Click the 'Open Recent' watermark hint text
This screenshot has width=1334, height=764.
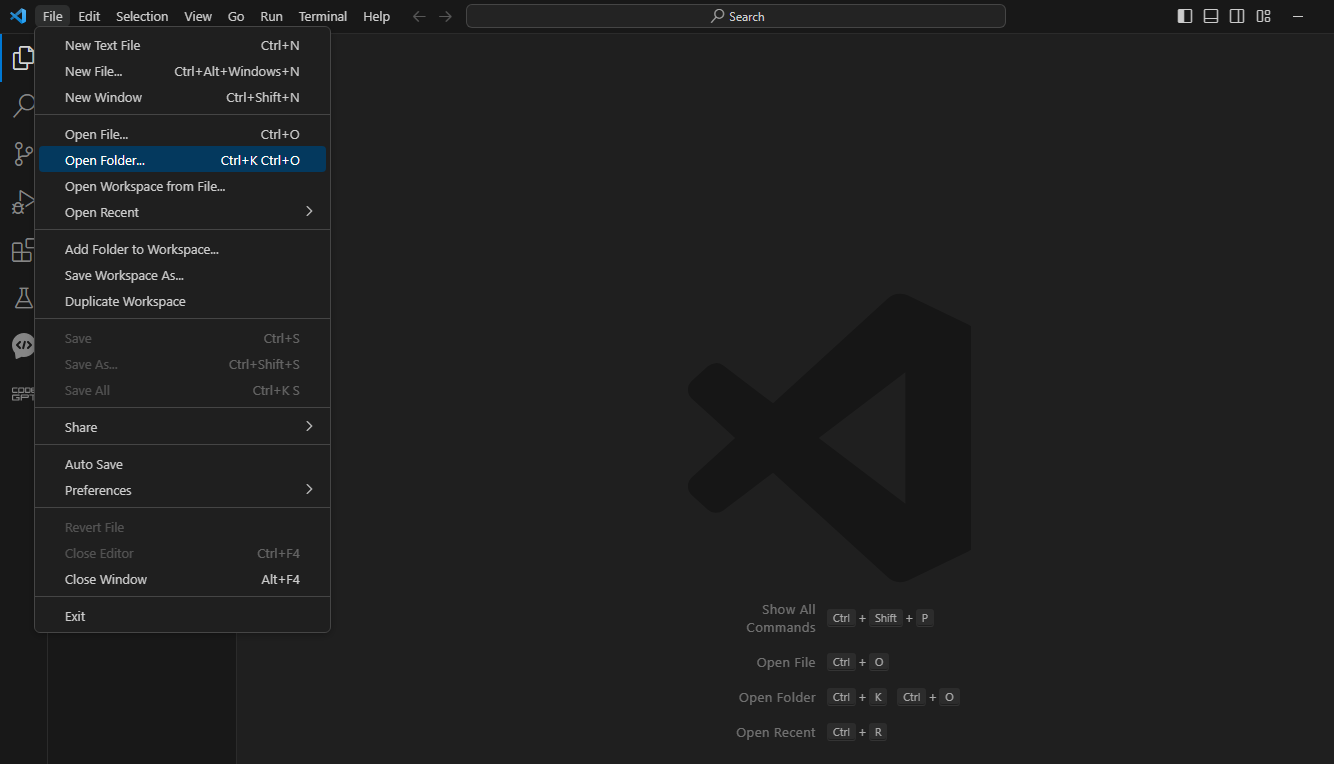coord(776,732)
